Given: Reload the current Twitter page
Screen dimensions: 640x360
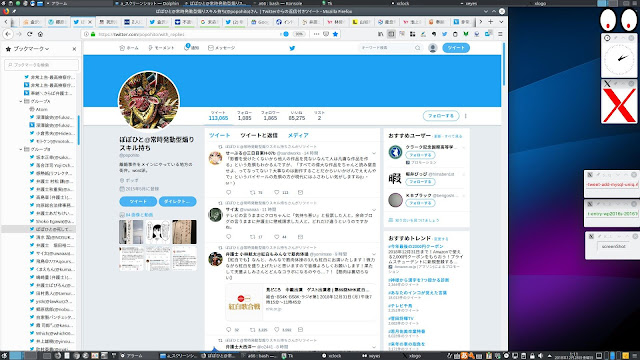Looking at the screenshot, I should (29, 34).
